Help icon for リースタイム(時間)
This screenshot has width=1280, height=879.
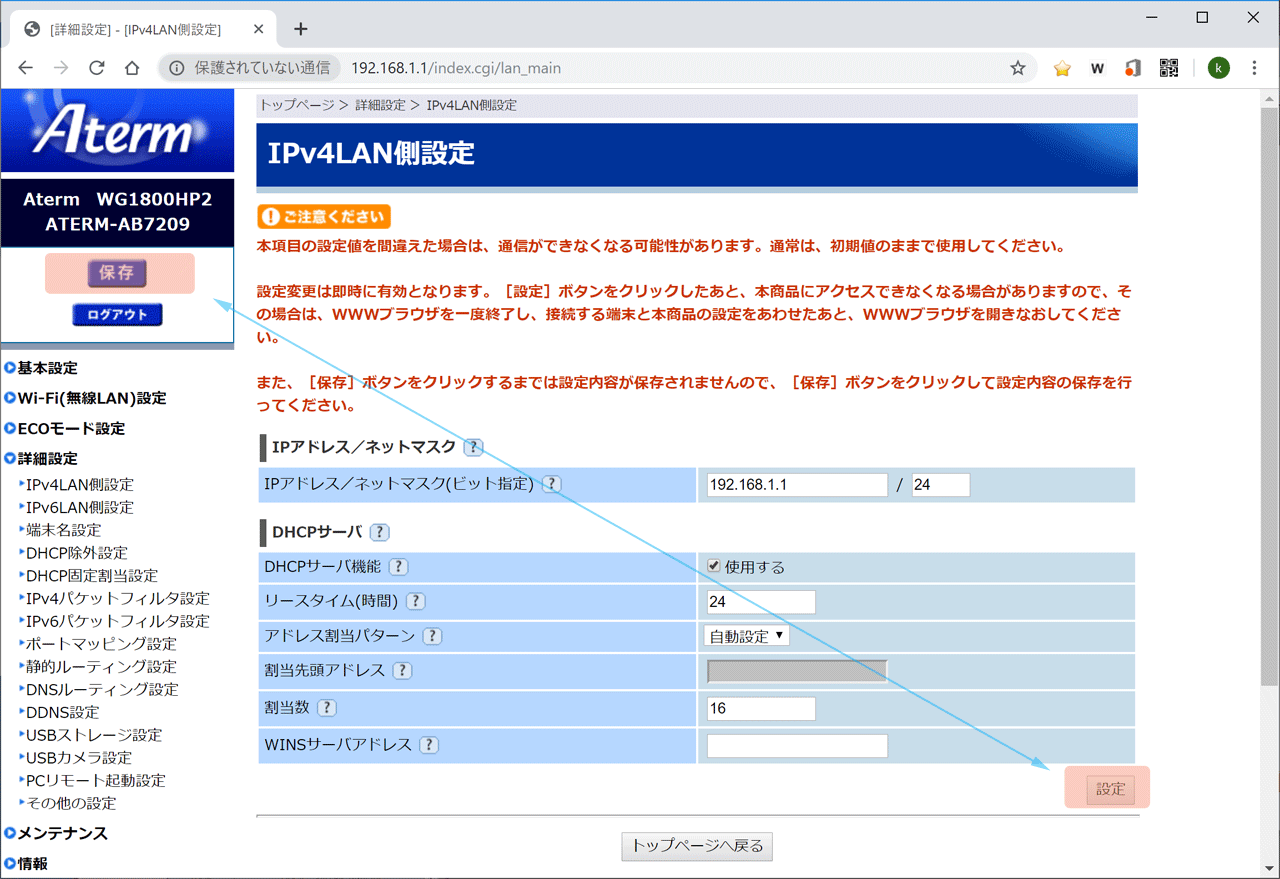pyautogui.click(x=415, y=602)
